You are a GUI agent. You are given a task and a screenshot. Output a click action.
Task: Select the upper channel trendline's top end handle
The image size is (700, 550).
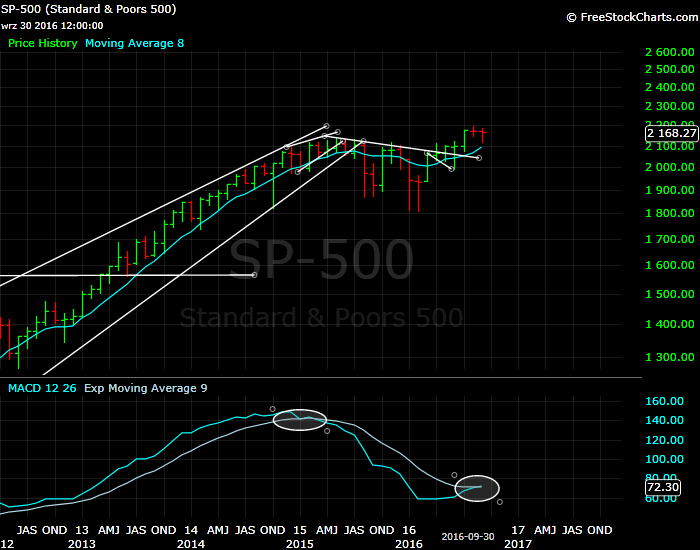326,126
